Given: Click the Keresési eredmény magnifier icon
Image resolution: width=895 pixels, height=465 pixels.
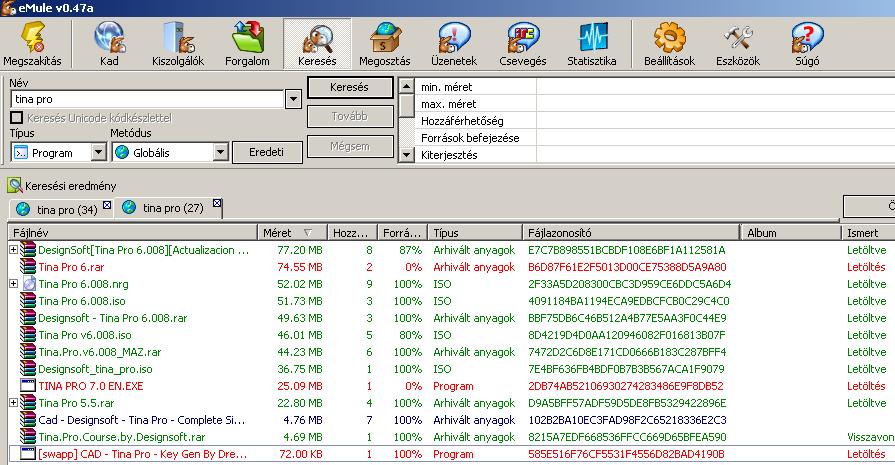Looking at the screenshot, I should [14, 185].
